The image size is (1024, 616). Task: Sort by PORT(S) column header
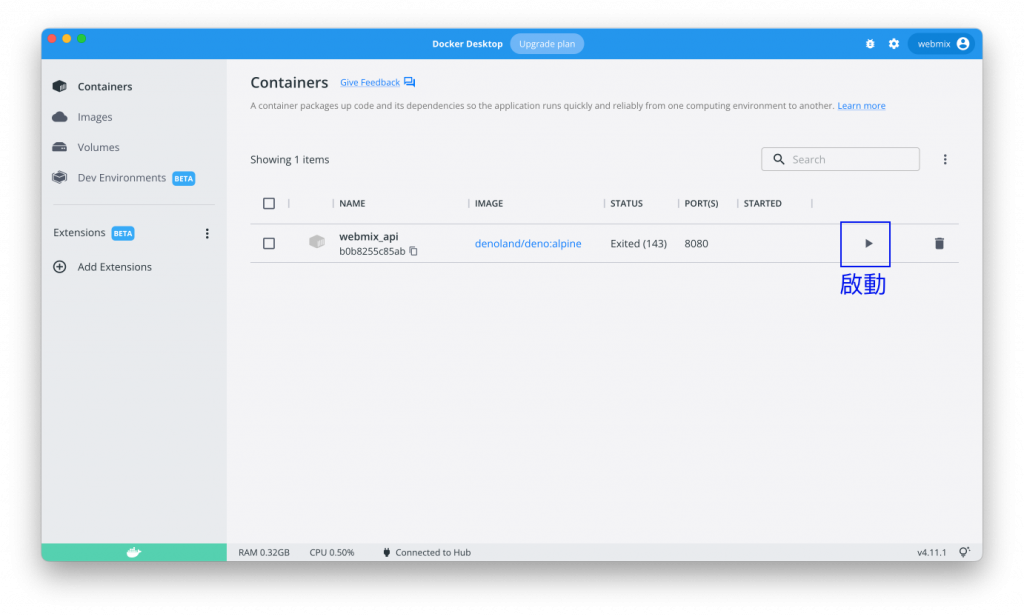tap(701, 203)
